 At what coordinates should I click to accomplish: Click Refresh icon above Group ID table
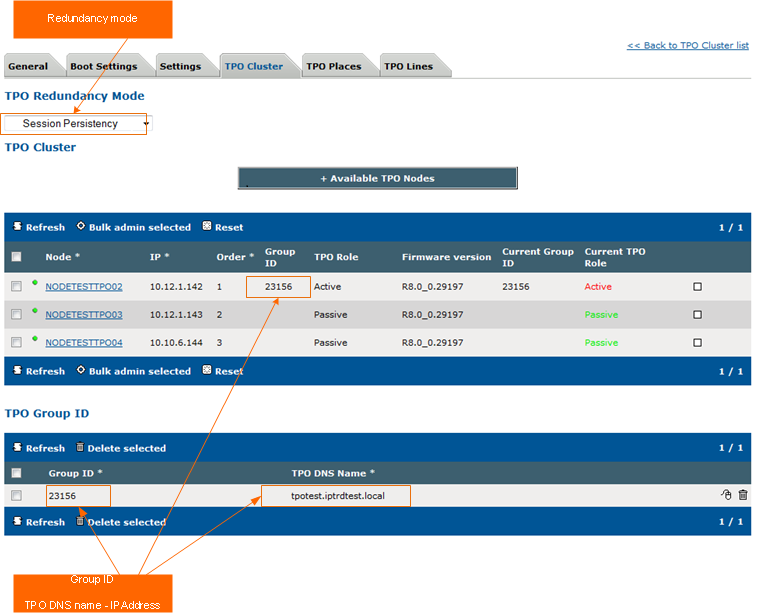tap(17, 447)
